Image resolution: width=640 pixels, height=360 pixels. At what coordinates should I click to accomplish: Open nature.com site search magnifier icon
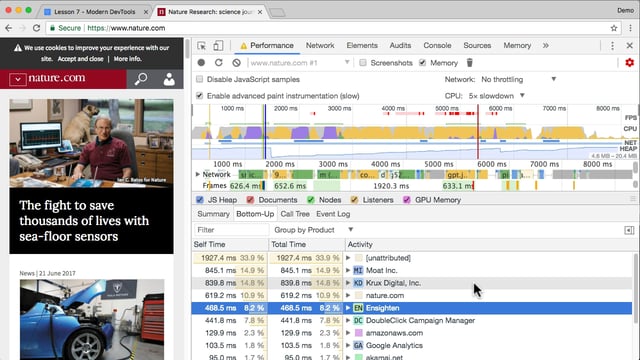[x=141, y=79]
